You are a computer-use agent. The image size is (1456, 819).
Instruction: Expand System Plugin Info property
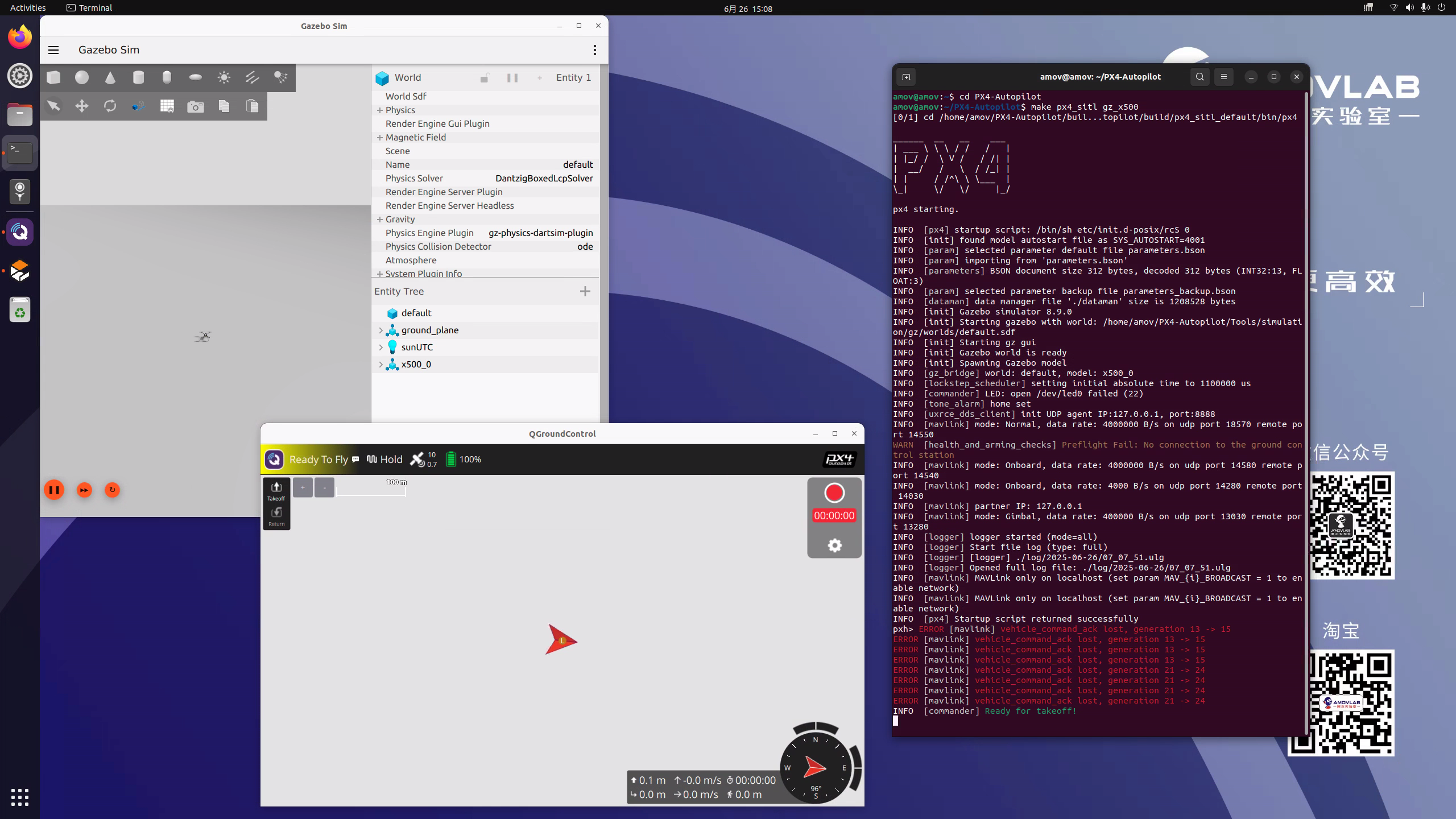click(x=380, y=274)
